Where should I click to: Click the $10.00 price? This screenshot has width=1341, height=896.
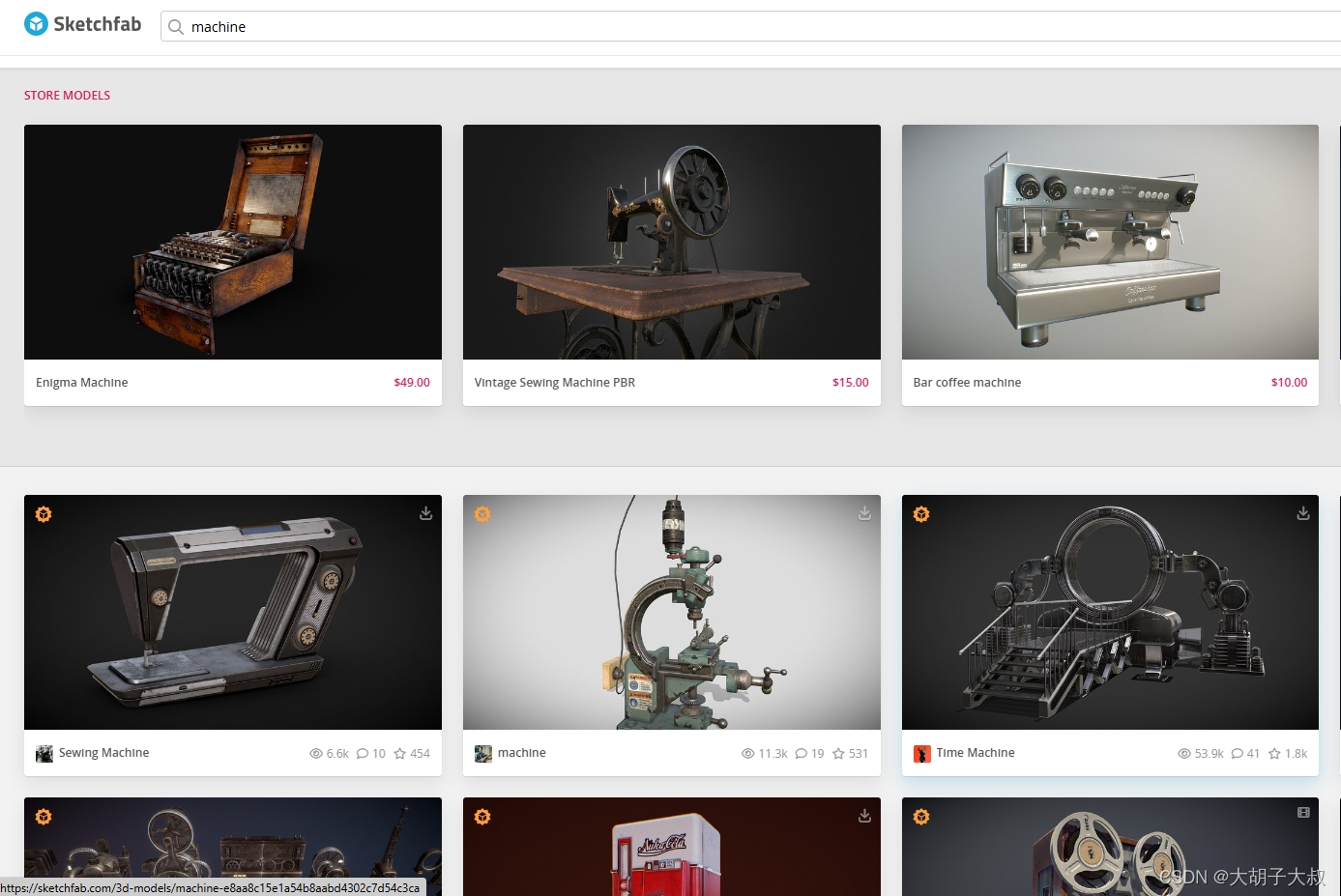(x=1289, y=383)
